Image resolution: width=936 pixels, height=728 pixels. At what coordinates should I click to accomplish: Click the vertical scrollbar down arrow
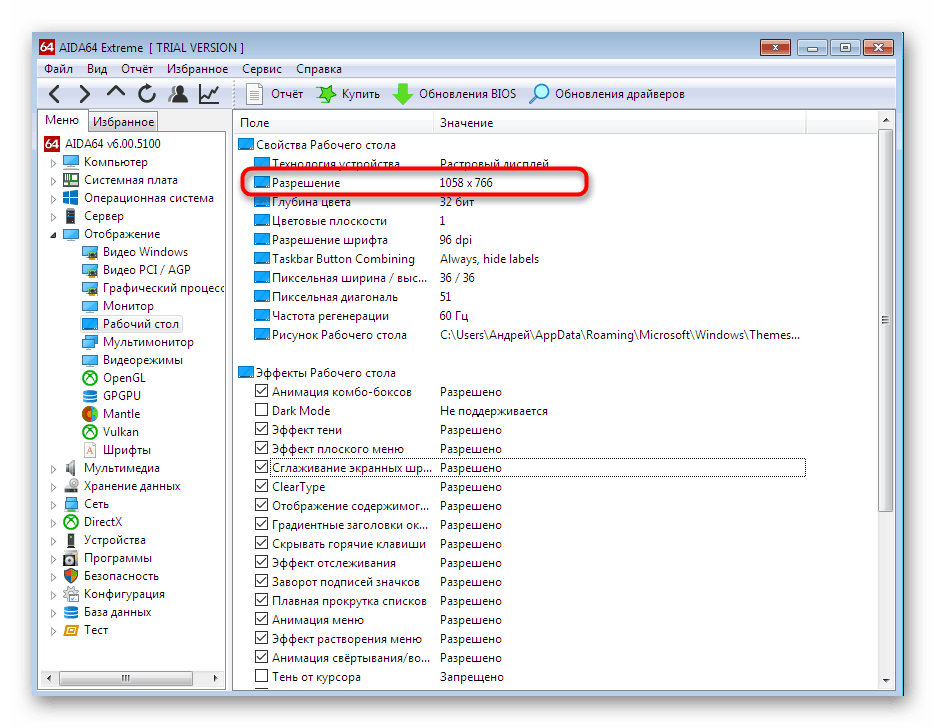pyautogui.click(x=886, y=680)
